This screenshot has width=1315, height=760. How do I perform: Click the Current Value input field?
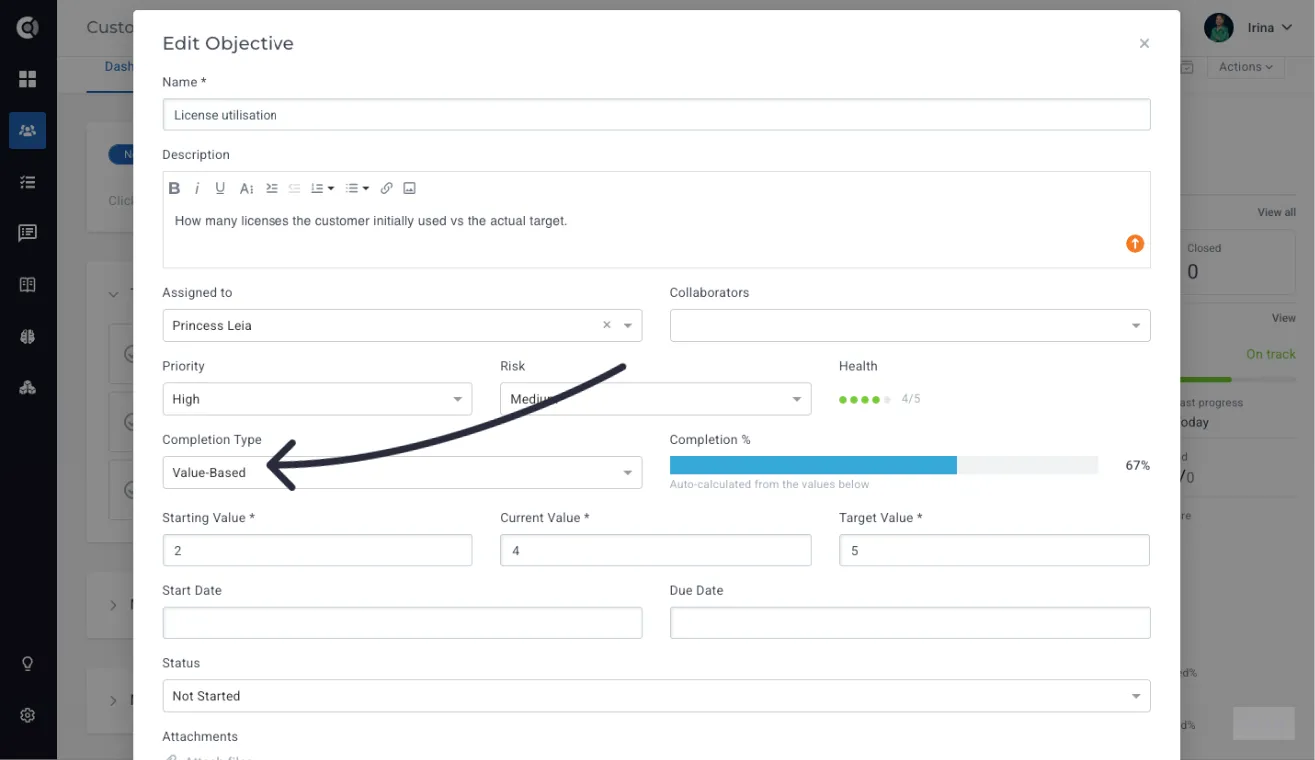(656, 550)
